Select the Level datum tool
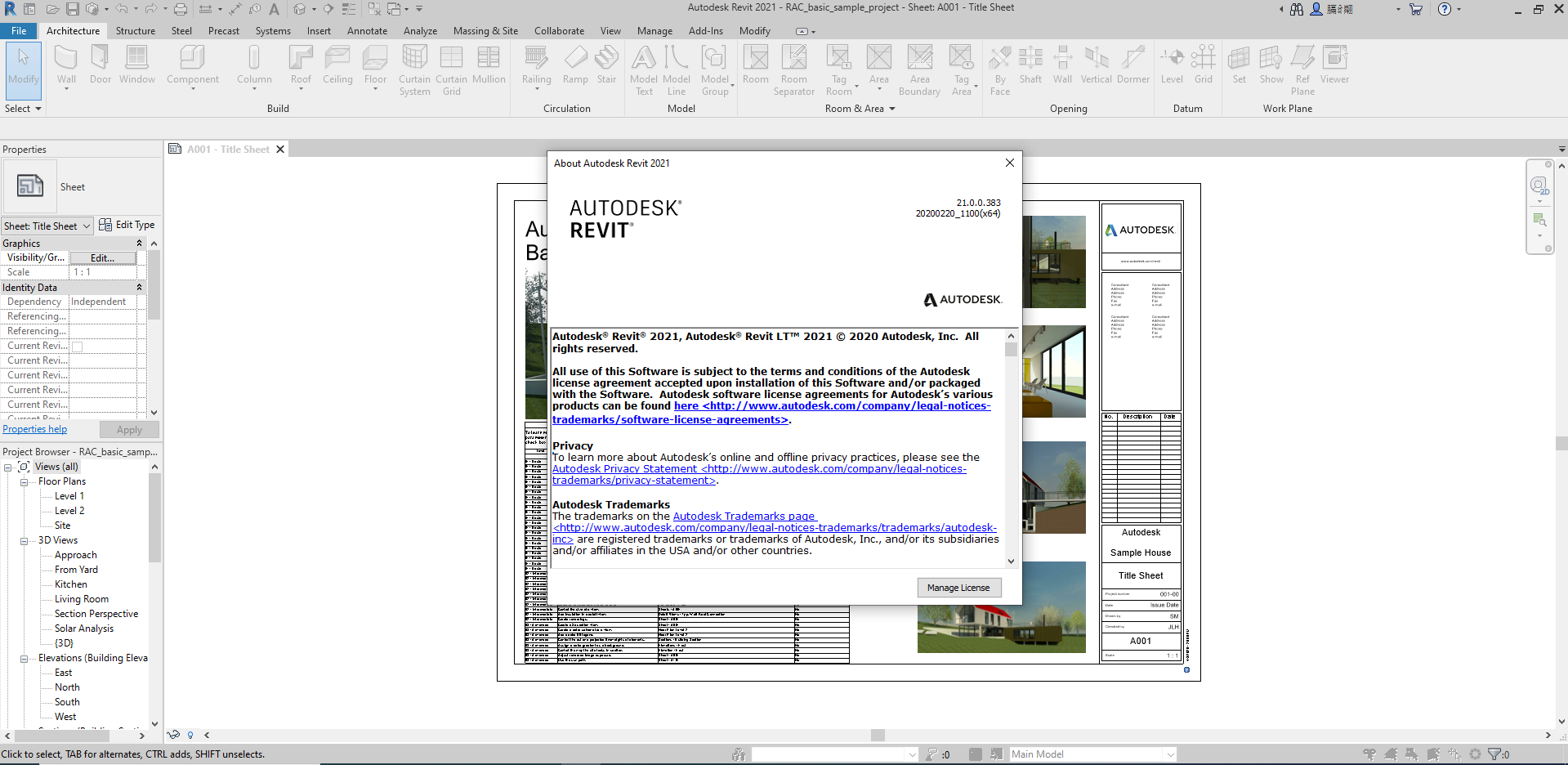 coord(1172,65)
